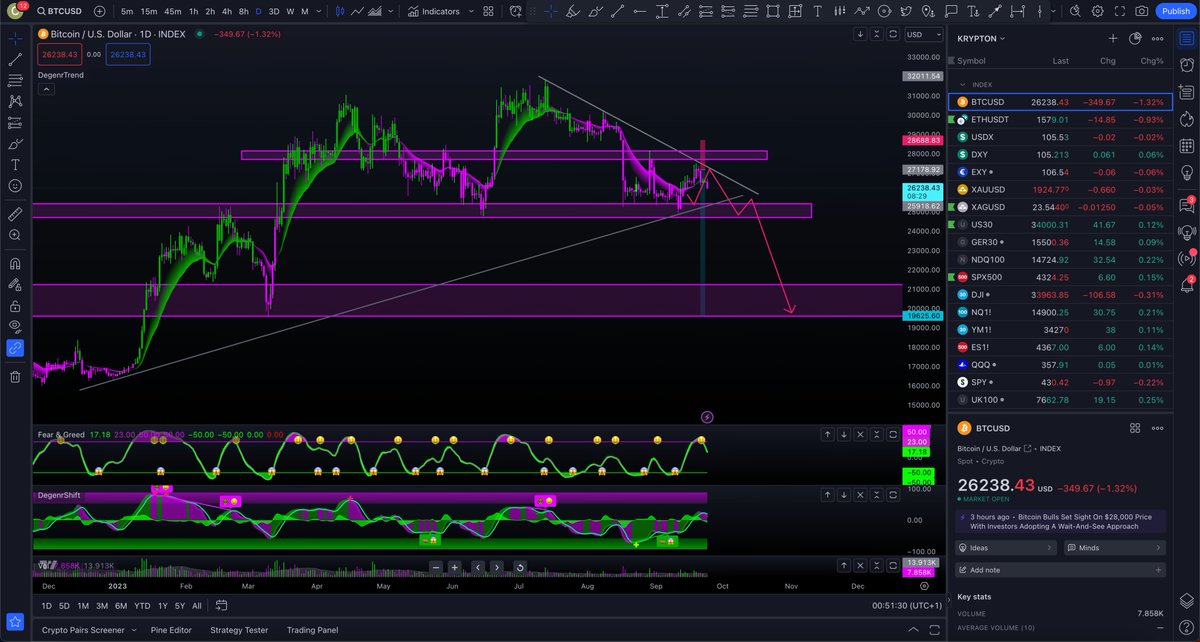The width and height of the screenshot is (1200, 642).
Task: Open the indicator templates grid icon
Action: pos(489,11)
